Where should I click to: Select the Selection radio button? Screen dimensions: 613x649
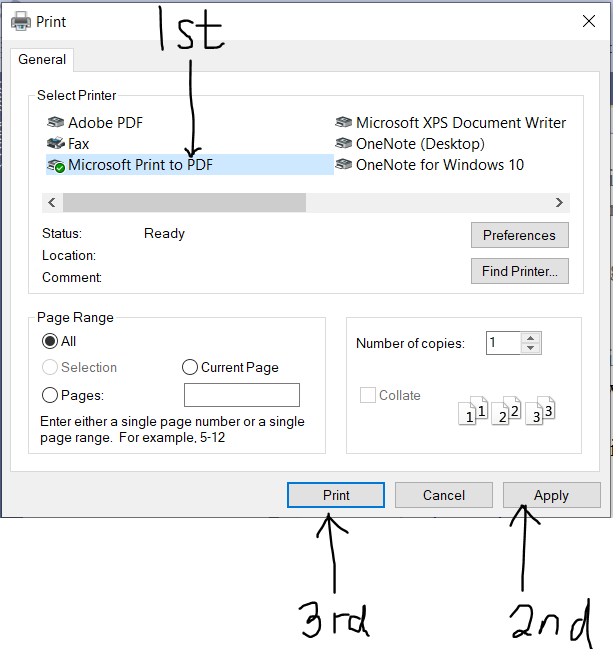(50, 367)
